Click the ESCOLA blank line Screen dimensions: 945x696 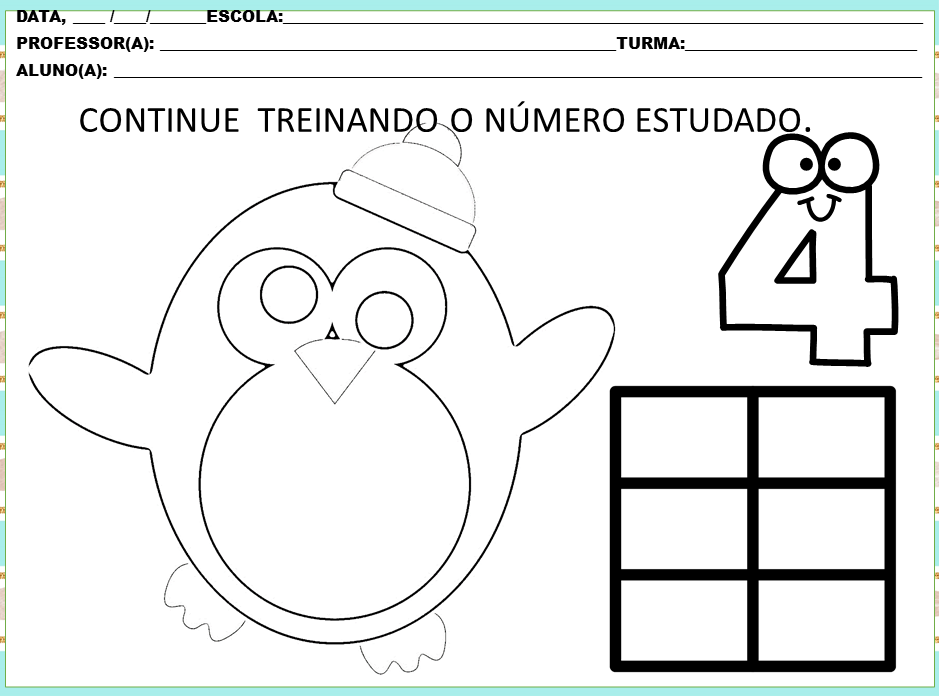click(x=600, y=18)
